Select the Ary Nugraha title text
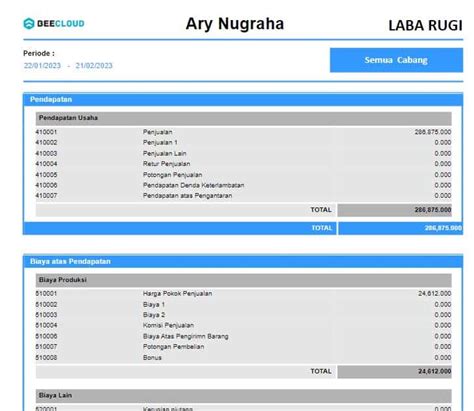The image size is (474, 411). [235, 24]
